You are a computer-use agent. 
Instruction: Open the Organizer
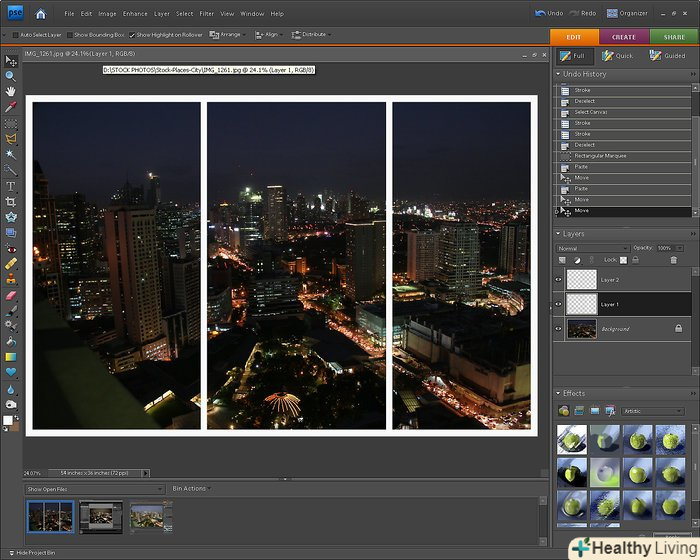coord(627,14)
